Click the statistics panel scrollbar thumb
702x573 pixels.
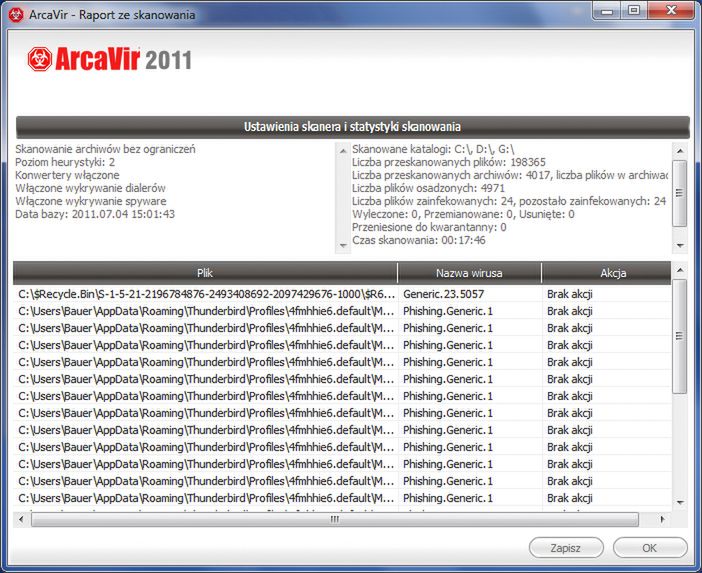coord(680,193)
